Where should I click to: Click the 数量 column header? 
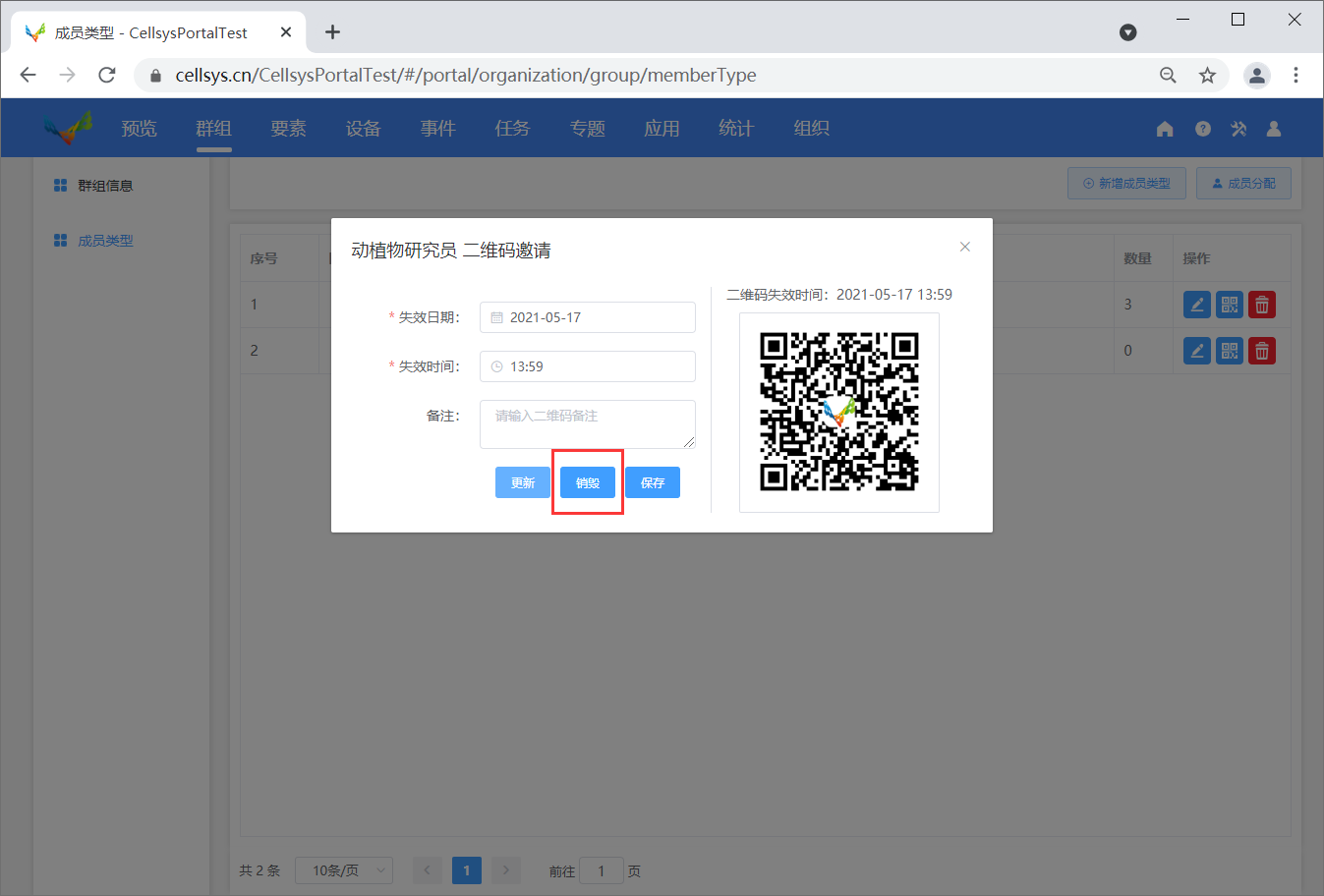(x=1137, y=258)
